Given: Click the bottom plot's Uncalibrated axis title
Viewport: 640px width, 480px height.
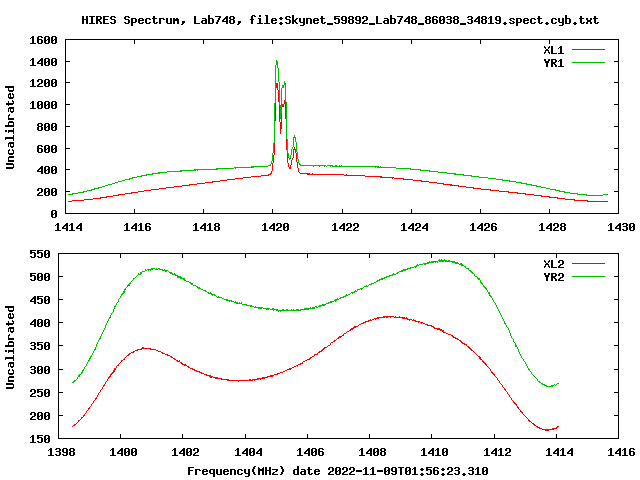Looking at the screenshot, I should (10, 347).
